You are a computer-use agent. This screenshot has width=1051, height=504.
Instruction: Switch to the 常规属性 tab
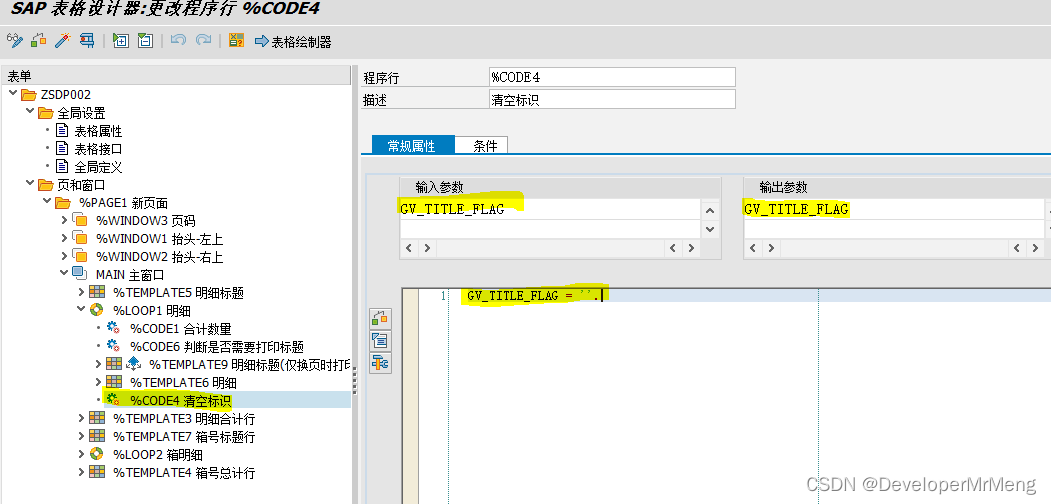tap(412, 145)
